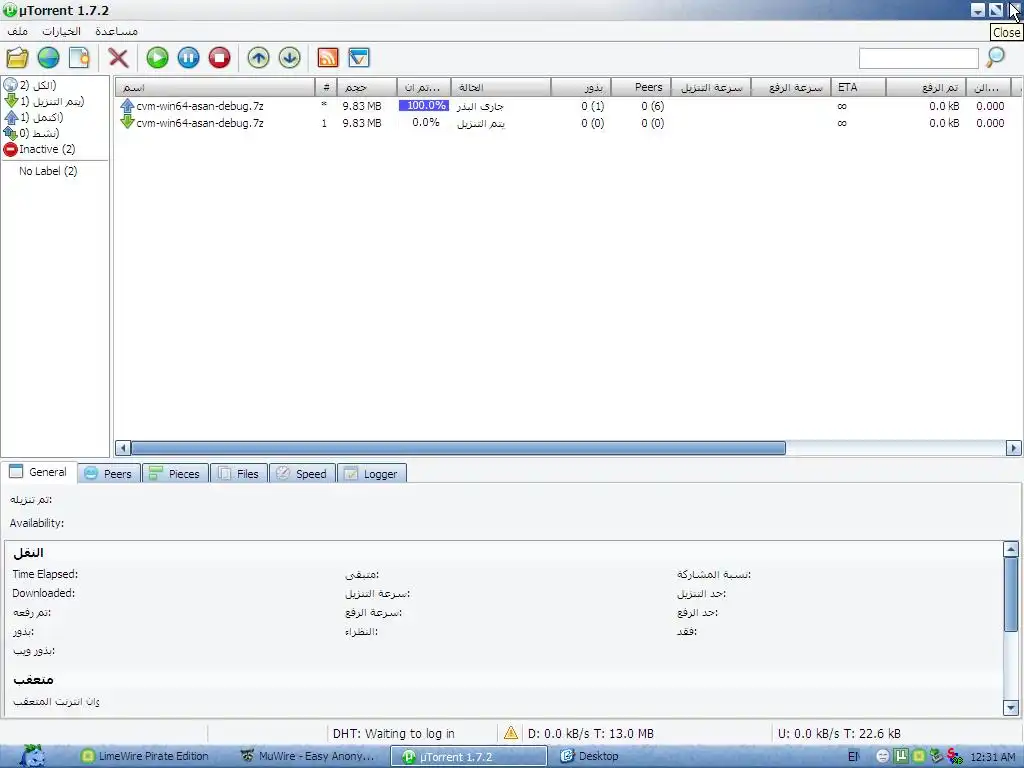The width and height of the screenshot is (1024, 768).
Task: Click the blue Pause torrent button
Action: [x=188, y=58]
